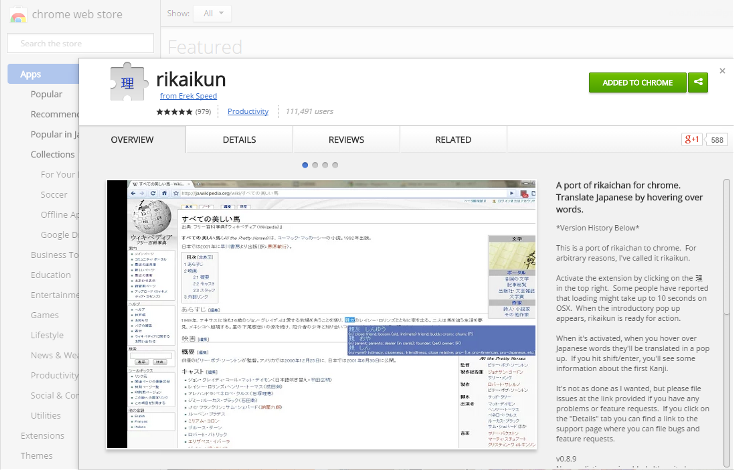
Task: Open the Education category
Action: [x=51, y=275]
